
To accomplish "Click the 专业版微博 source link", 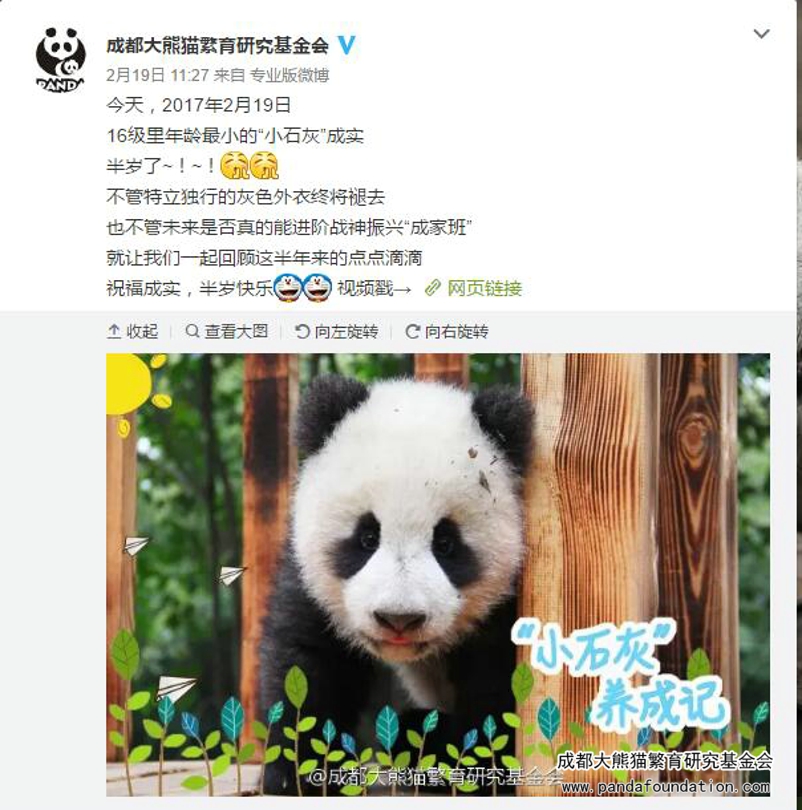I will point(289,75).
